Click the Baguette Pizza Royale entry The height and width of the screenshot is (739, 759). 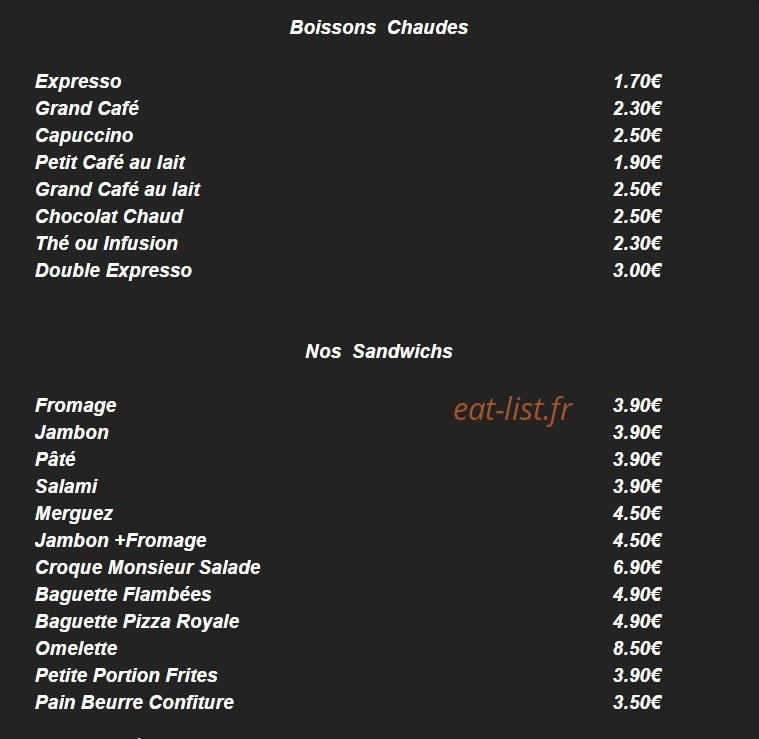(137, 622)
